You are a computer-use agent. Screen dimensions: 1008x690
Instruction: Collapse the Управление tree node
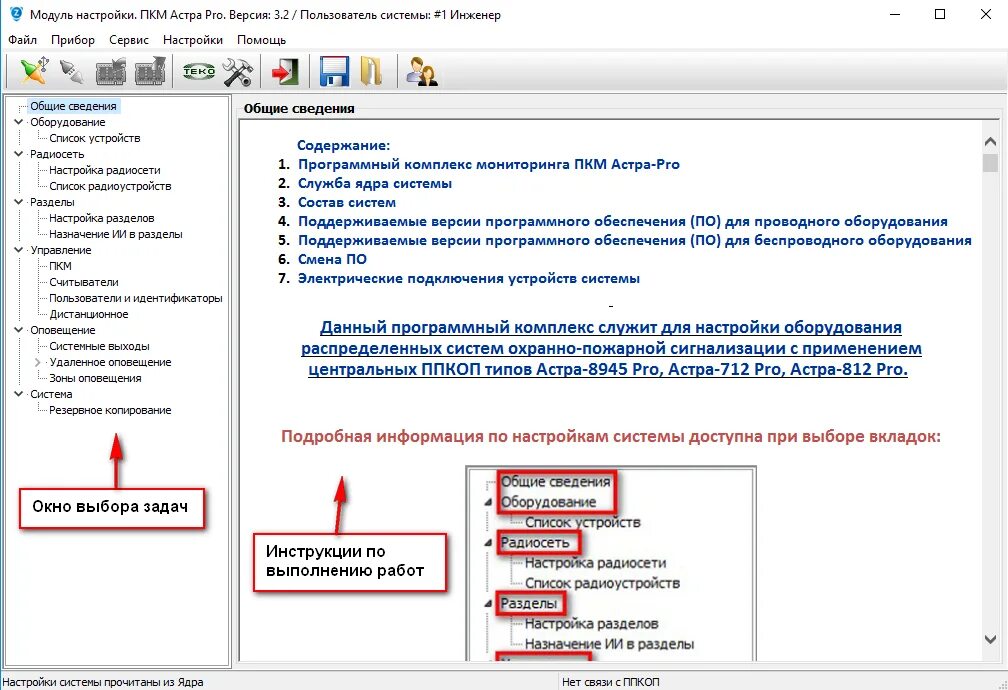pos(19,250)
